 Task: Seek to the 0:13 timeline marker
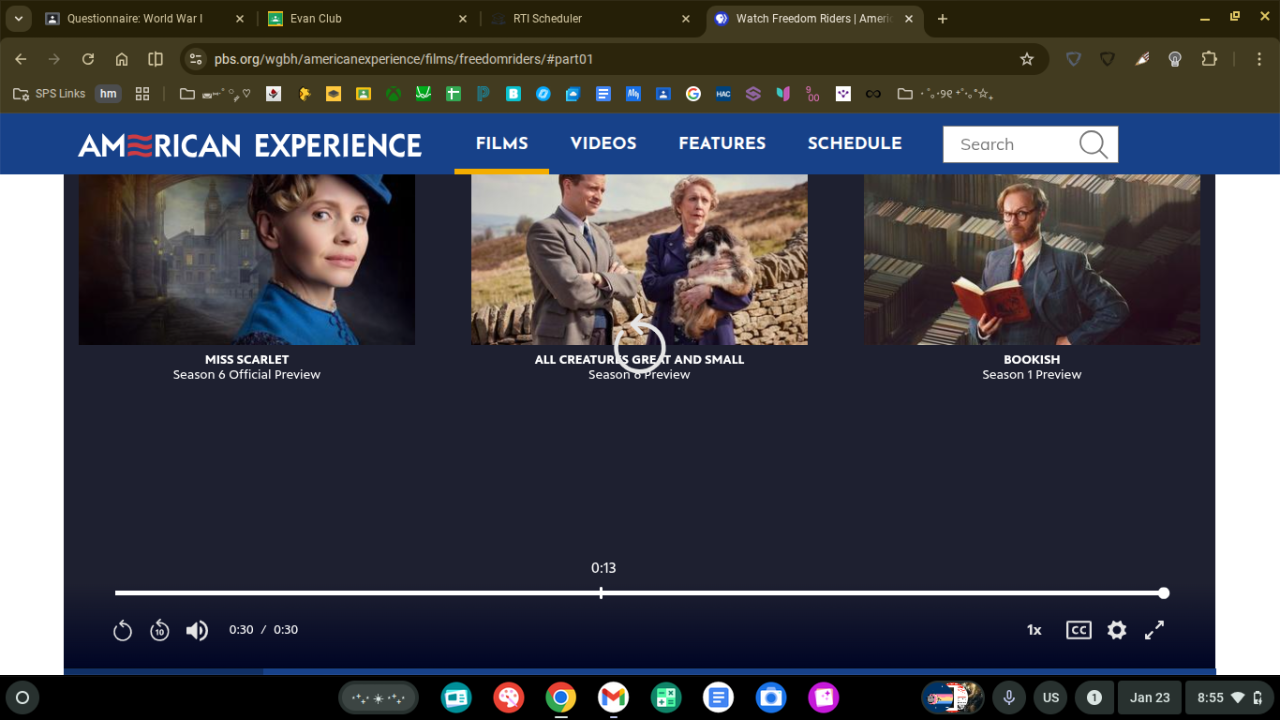[x=601, y=593]
